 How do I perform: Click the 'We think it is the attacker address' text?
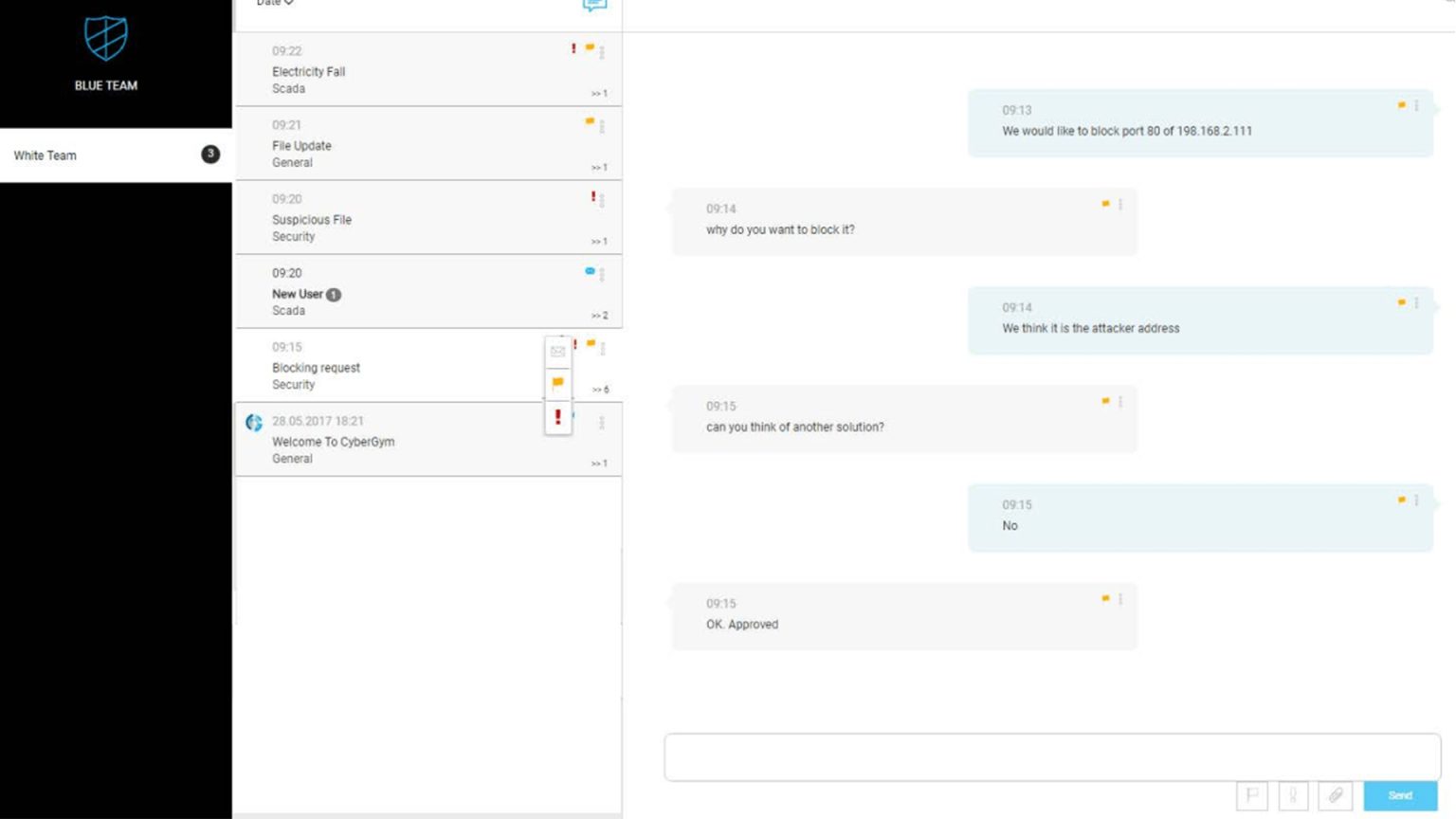(1091, 328)
